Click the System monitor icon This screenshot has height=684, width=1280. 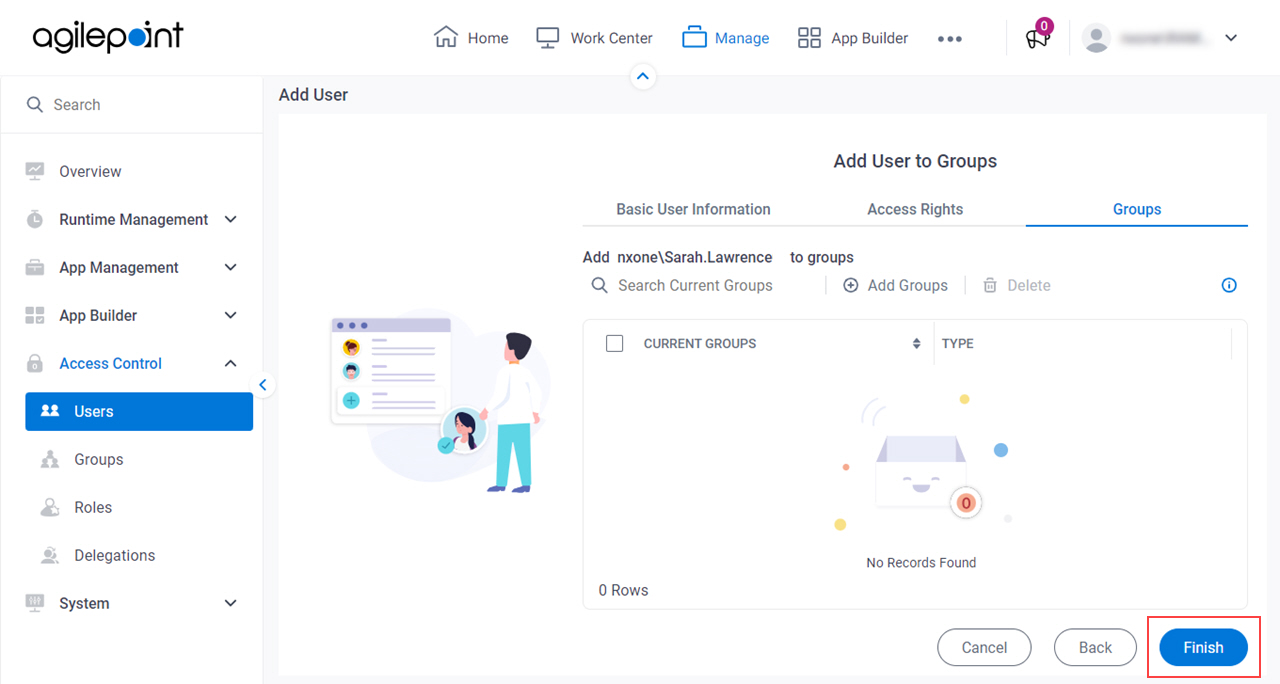[35, 603]
